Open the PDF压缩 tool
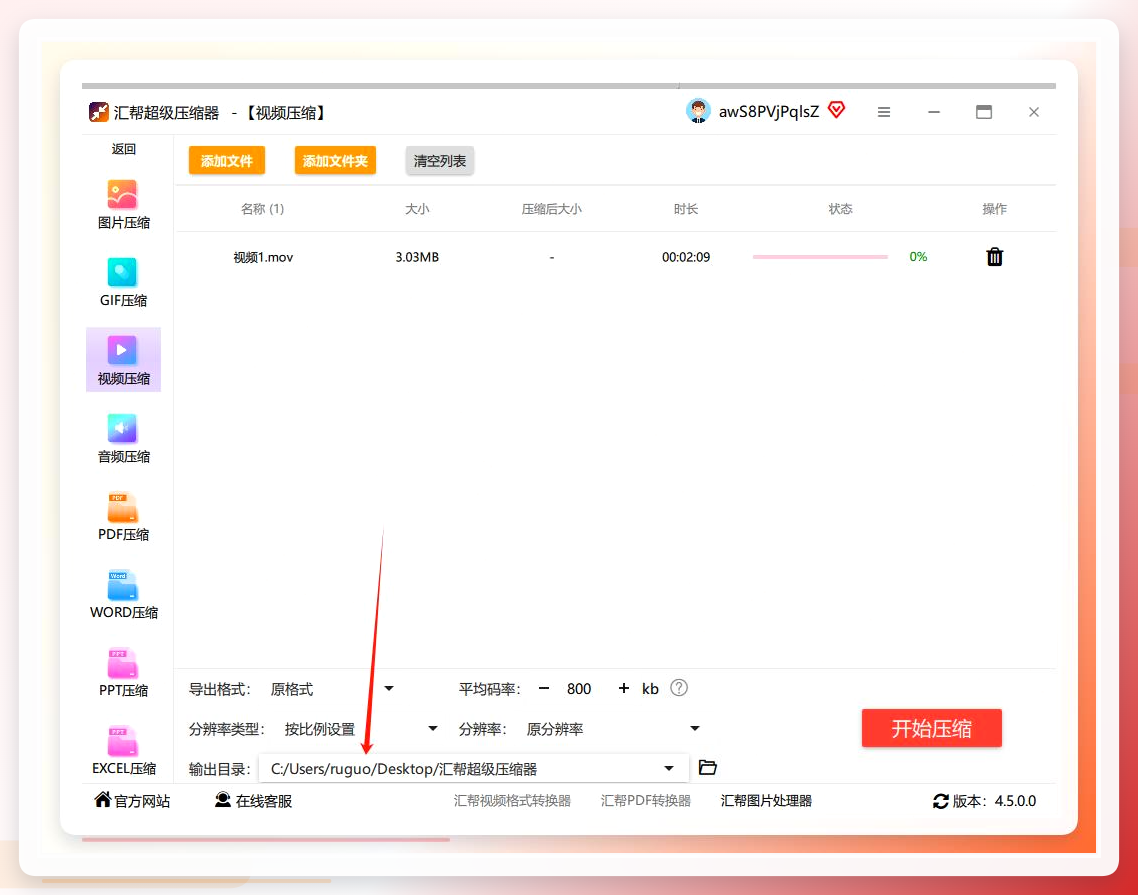Image resolution: width=1138 pixels, height=895 pixels. tap(123, 516)
